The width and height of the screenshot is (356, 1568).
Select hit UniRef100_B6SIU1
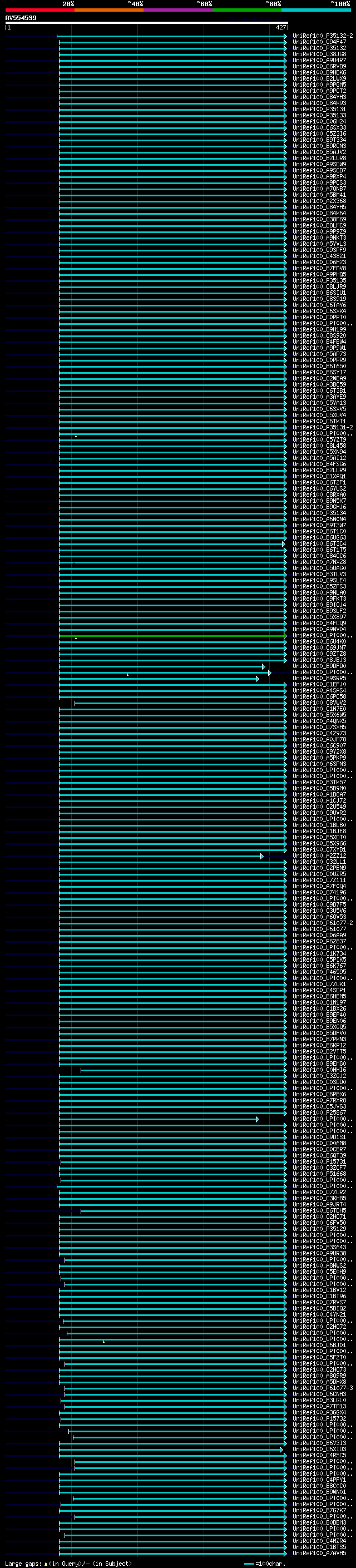click(x=319, y=293)
